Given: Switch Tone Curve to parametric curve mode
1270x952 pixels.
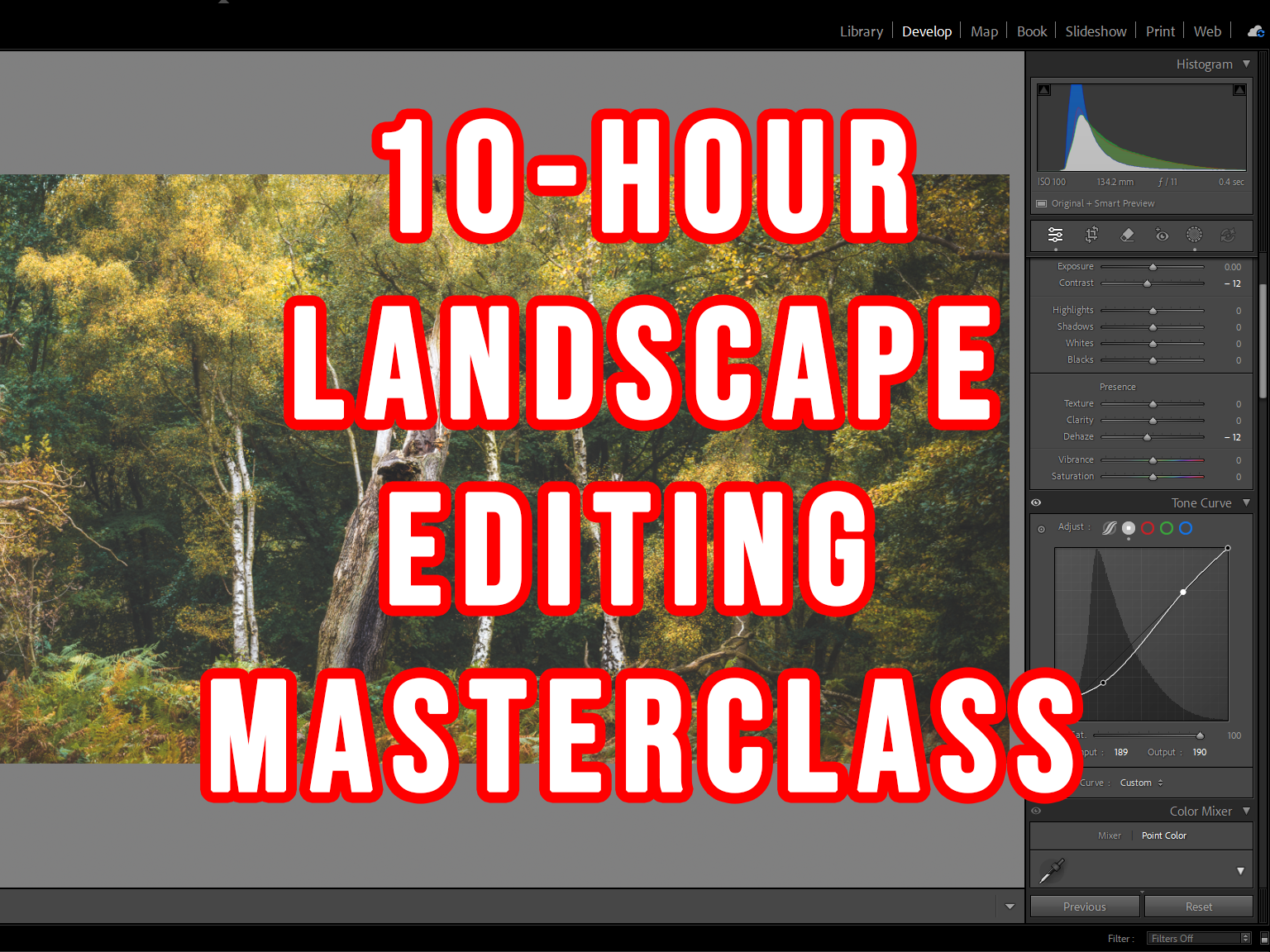Looking at the screenshot, I should 1109,527.
